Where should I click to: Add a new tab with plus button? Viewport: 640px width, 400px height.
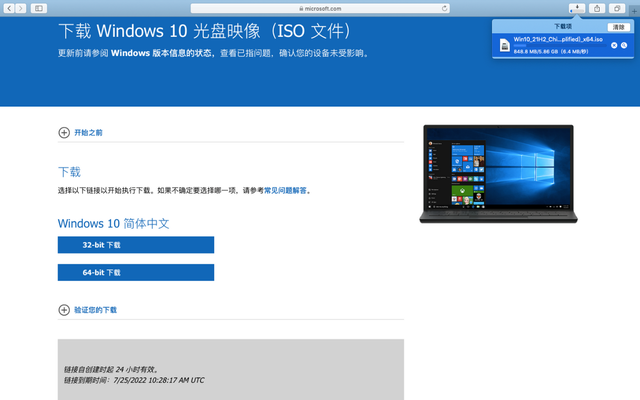point(634,11)
